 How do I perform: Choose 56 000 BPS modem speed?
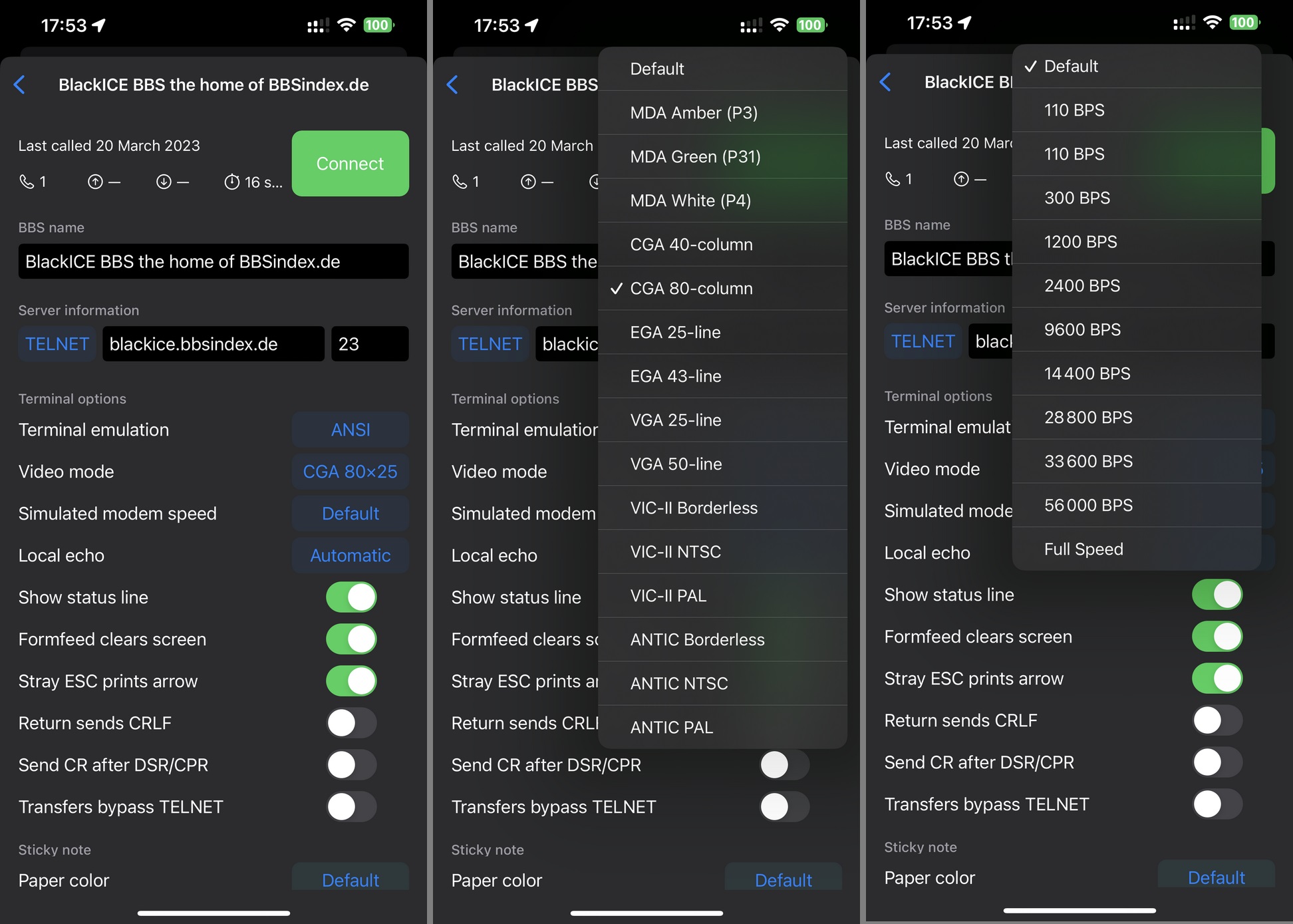point(1137,505)
